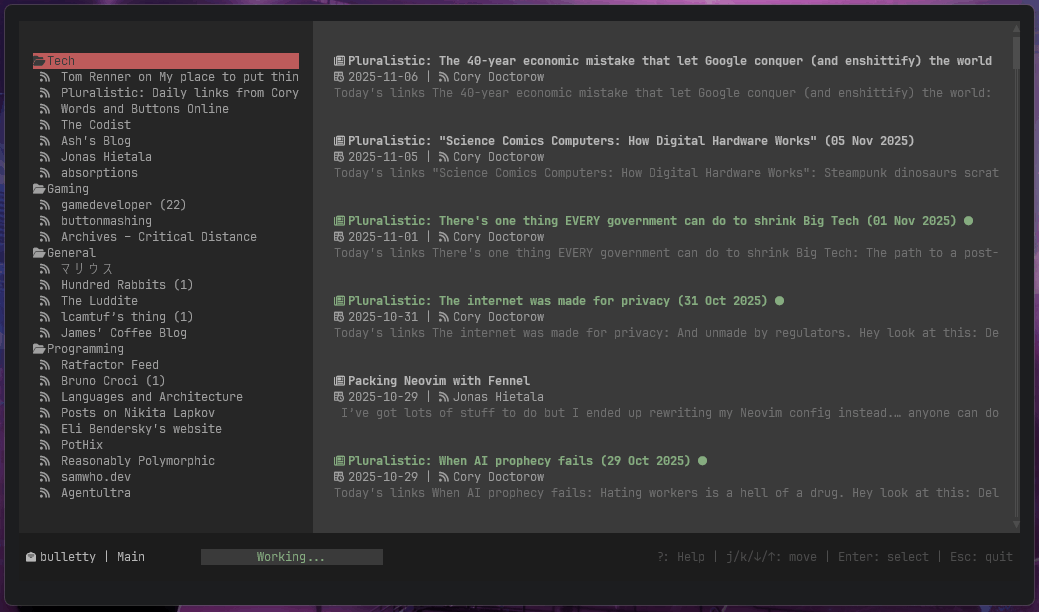
Task: Click RSS icon next to absorptions
Action: pos(45,173)
